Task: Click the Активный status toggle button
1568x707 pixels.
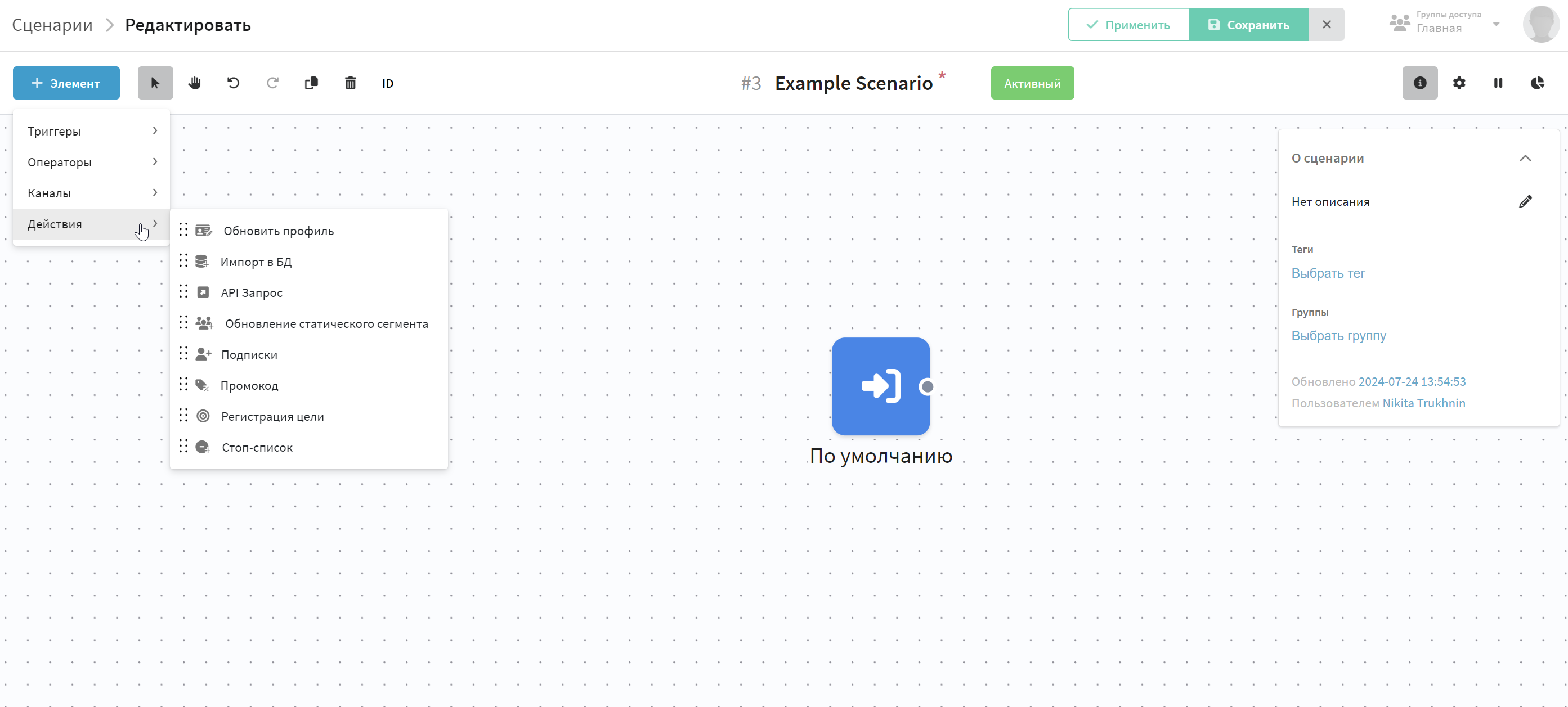Action: pos(1032,83)
